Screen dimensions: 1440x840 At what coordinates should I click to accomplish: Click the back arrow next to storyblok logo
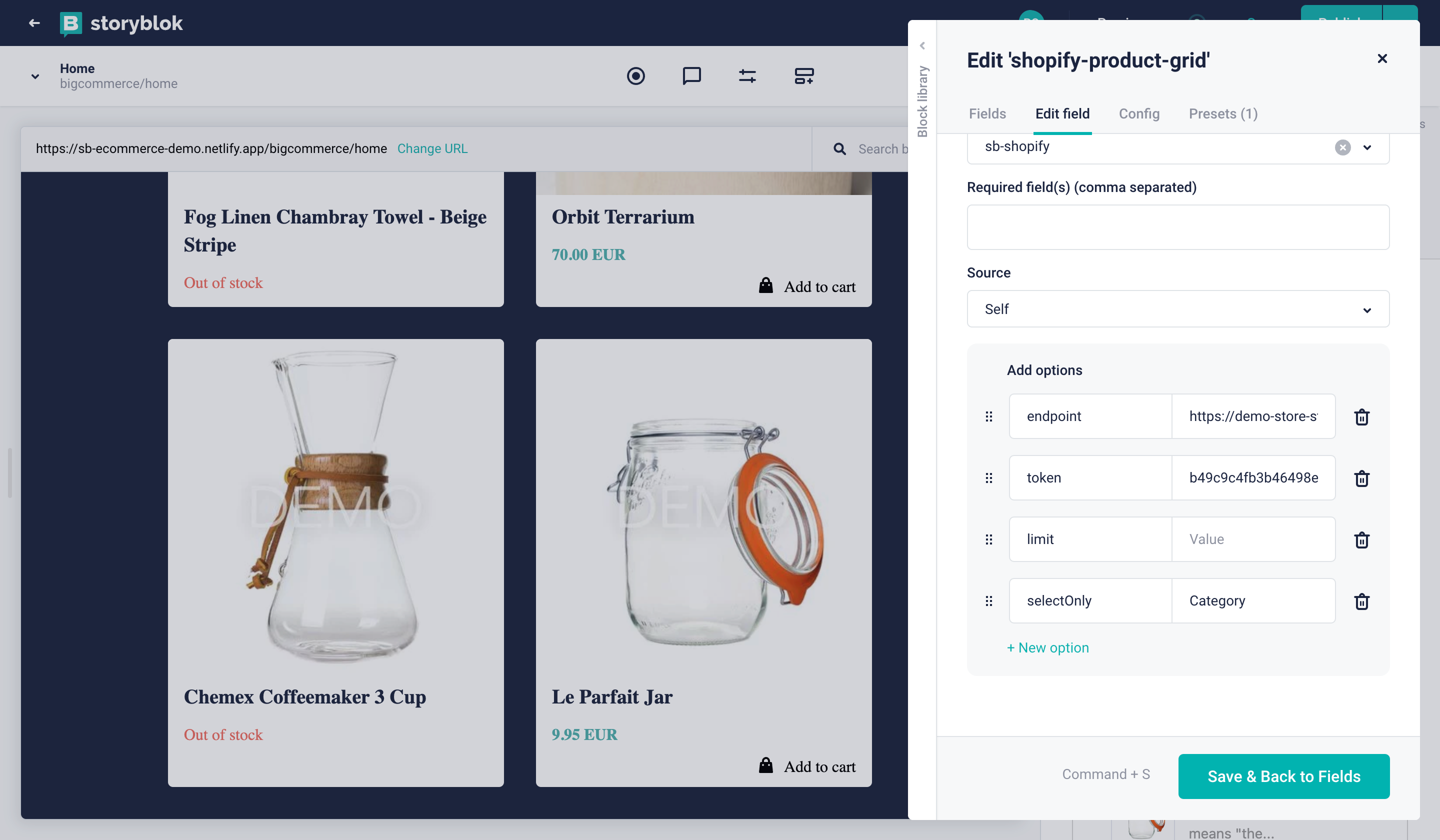pos(33,23)
